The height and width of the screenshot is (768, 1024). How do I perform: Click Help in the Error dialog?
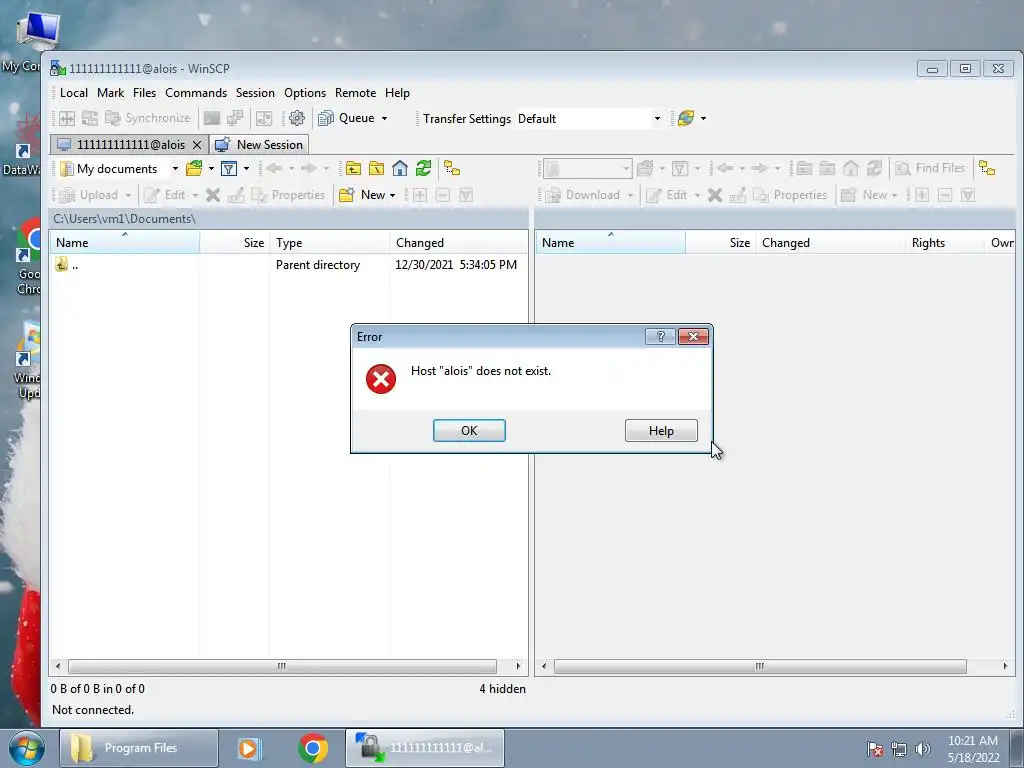click(x=661, y=430)
